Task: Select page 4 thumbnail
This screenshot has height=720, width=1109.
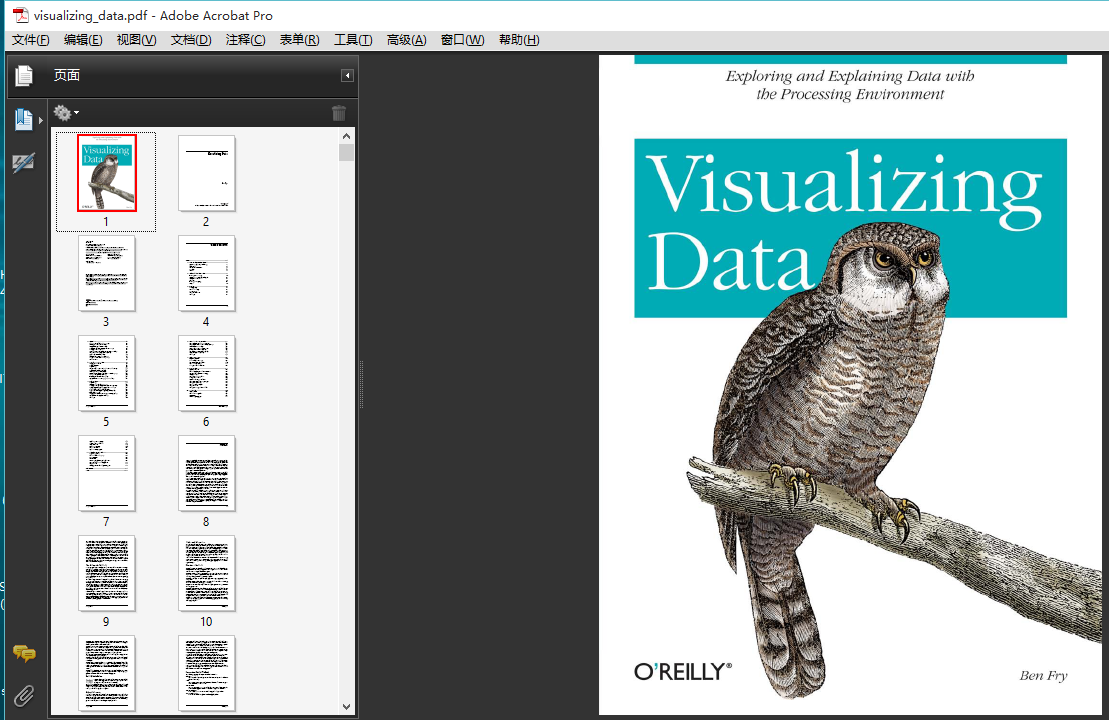Action: tap(207, 273)
